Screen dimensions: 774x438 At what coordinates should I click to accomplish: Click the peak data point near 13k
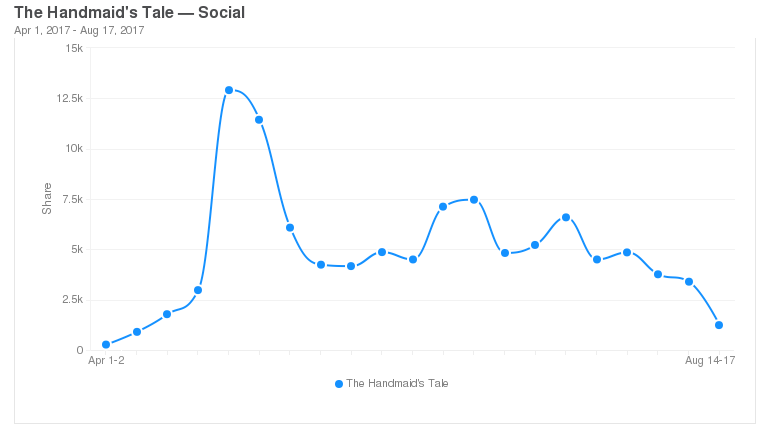click(x=229, y=90)
